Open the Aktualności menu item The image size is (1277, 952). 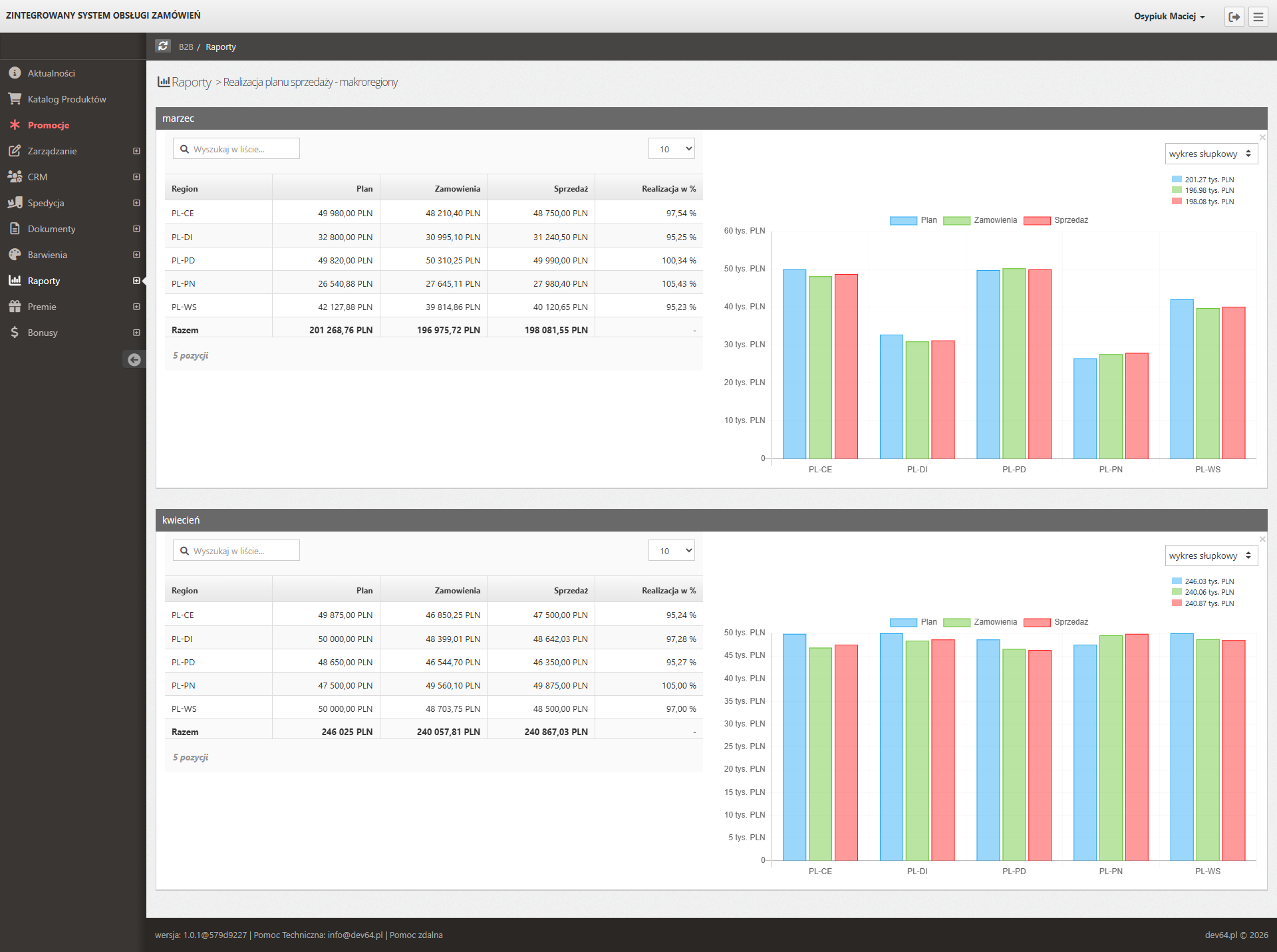[51, 73]
